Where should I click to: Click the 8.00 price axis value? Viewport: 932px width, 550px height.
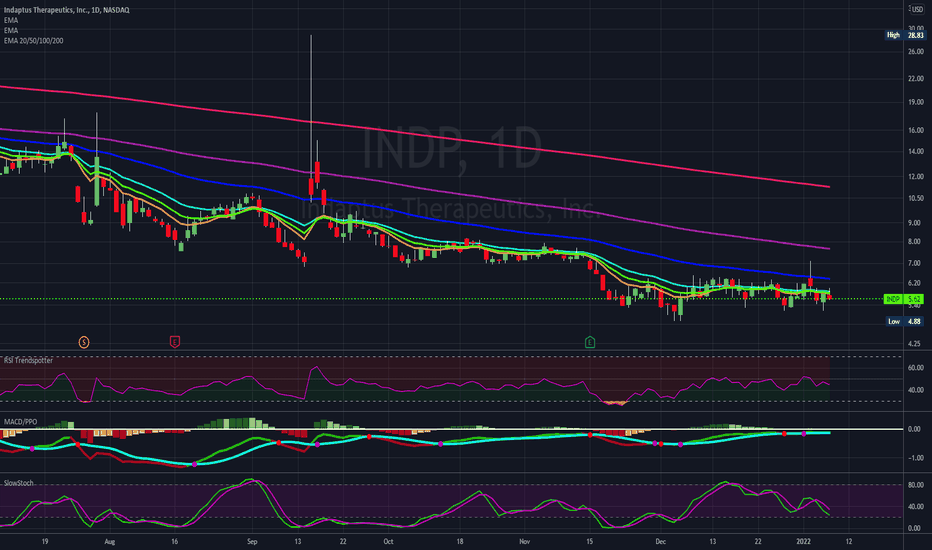(x=916, y=242)
